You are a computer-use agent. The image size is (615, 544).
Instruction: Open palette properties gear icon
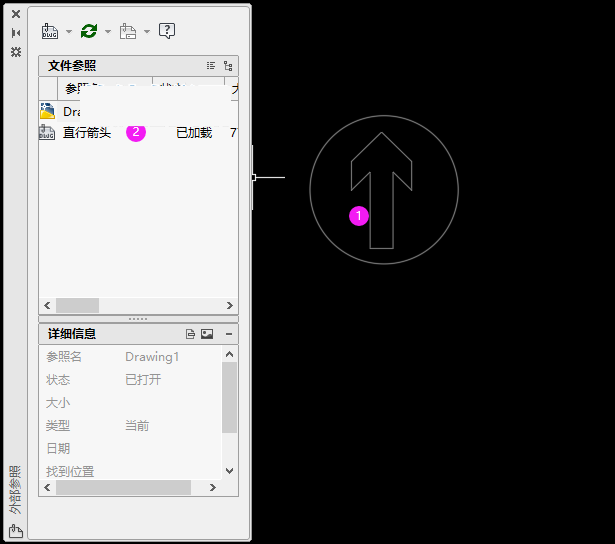[16, 52]
